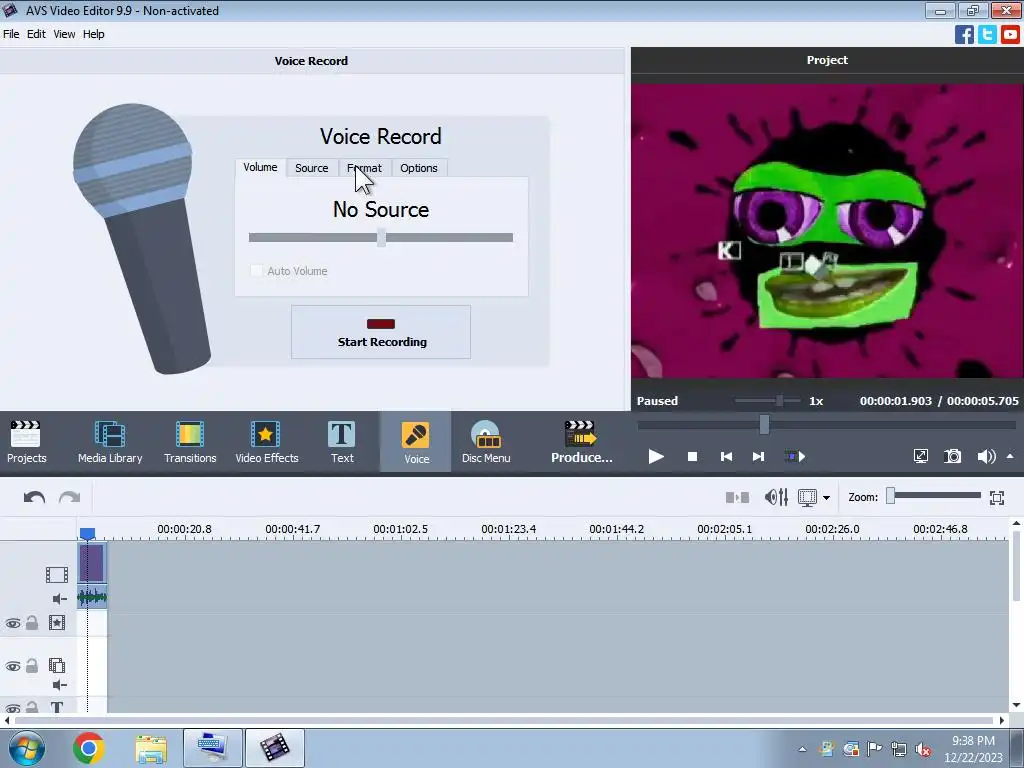Take a snapshot of the preview
Viewport: 1024px width, 768px height.
pos(953,456)
